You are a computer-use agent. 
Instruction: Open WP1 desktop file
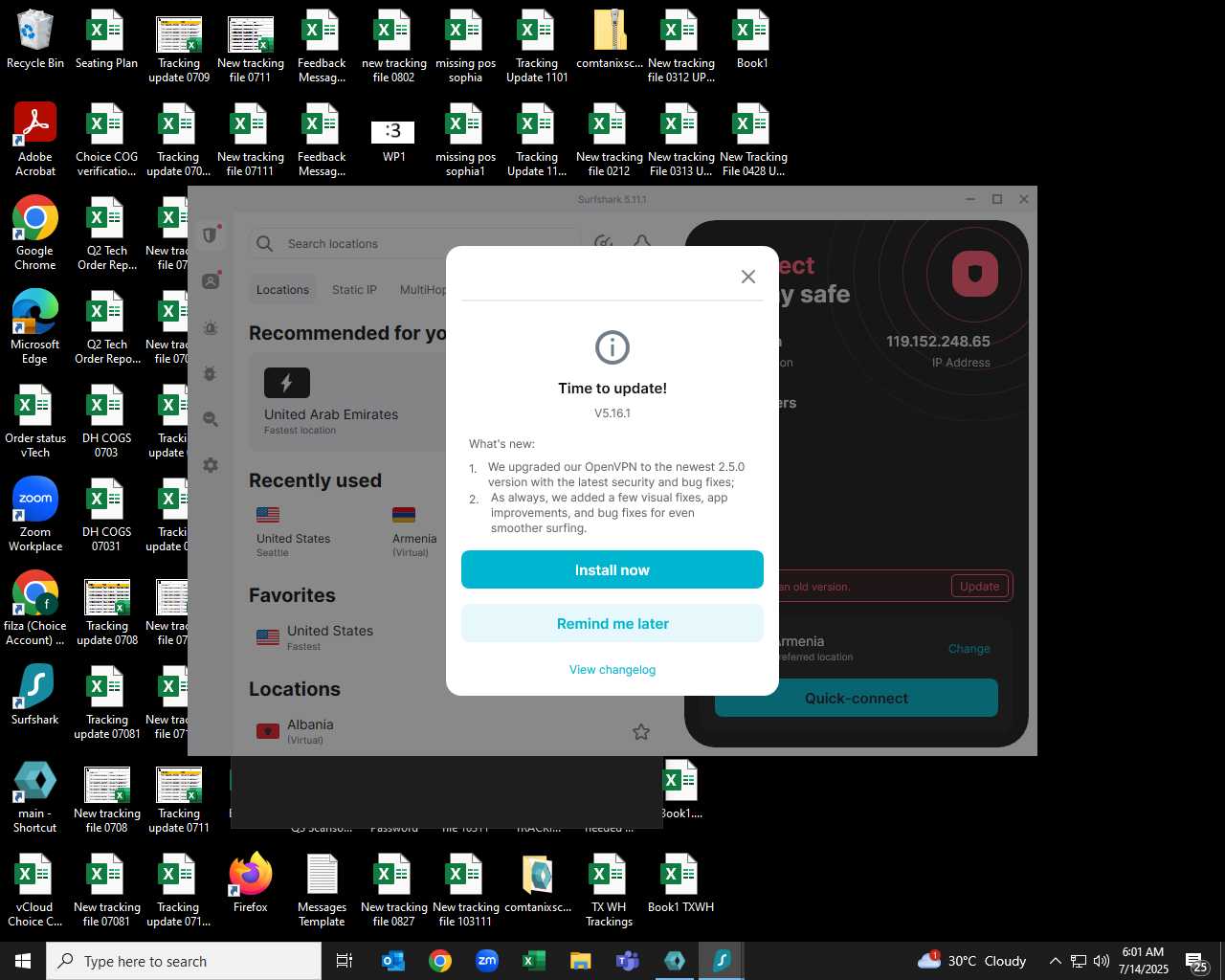point(393,140)
